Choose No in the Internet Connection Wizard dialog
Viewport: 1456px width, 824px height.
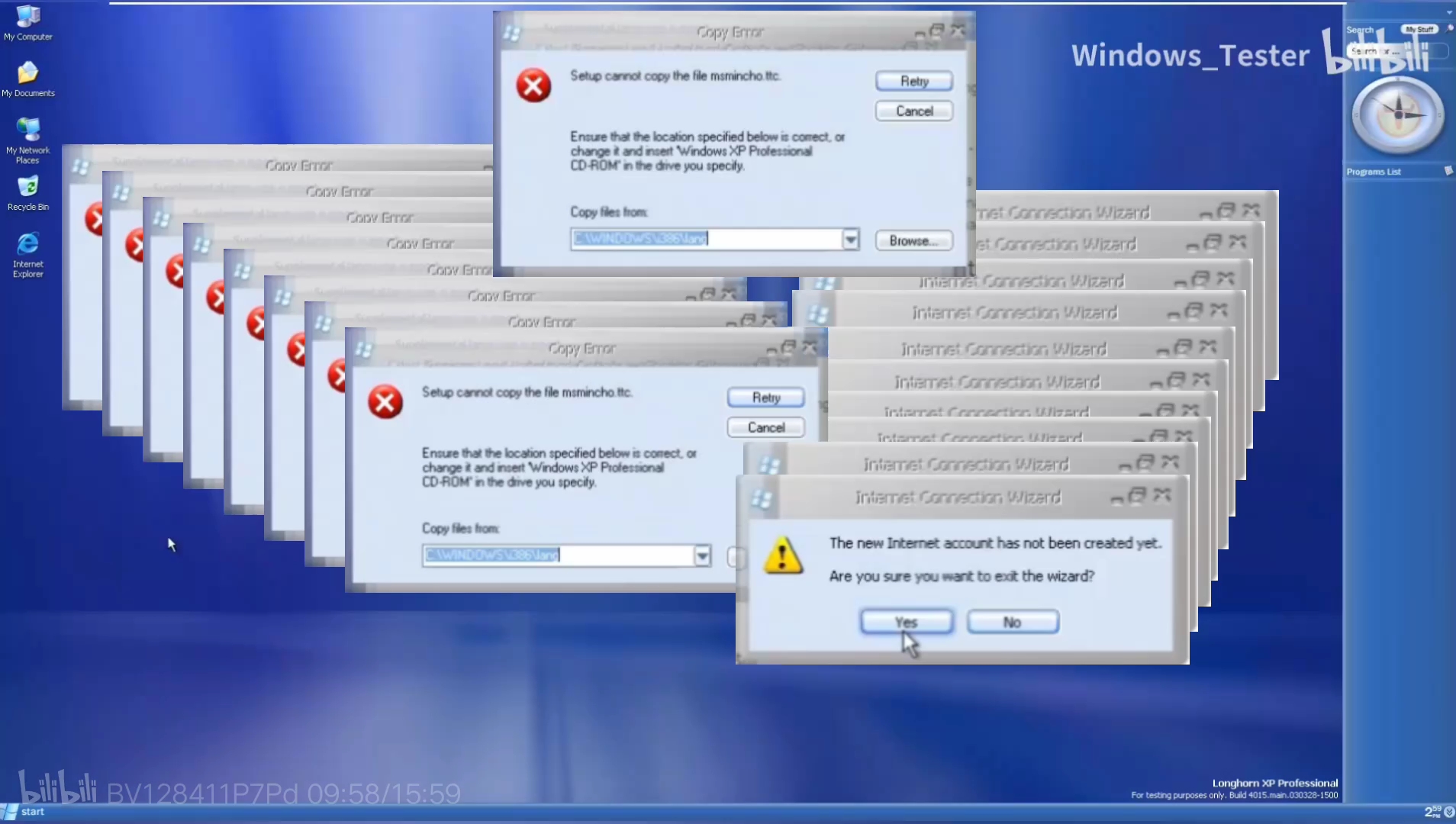(x=1013, y=622)
